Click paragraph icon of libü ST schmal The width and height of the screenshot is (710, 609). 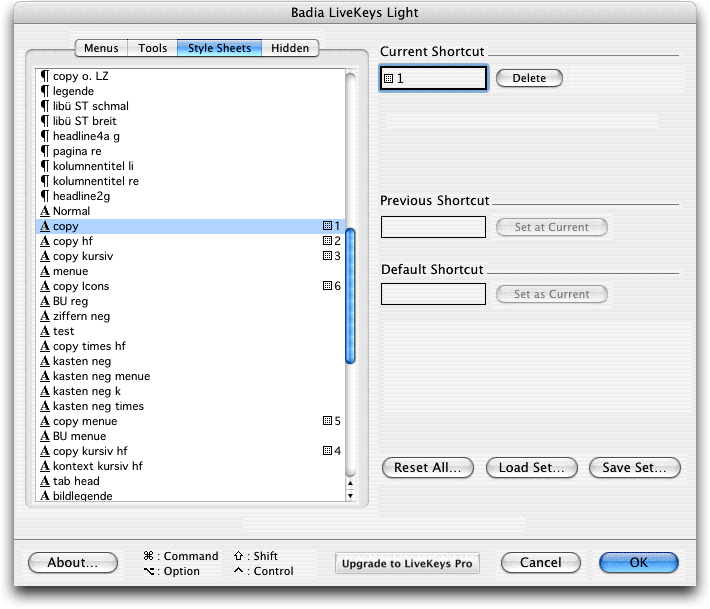click(45, 106)
